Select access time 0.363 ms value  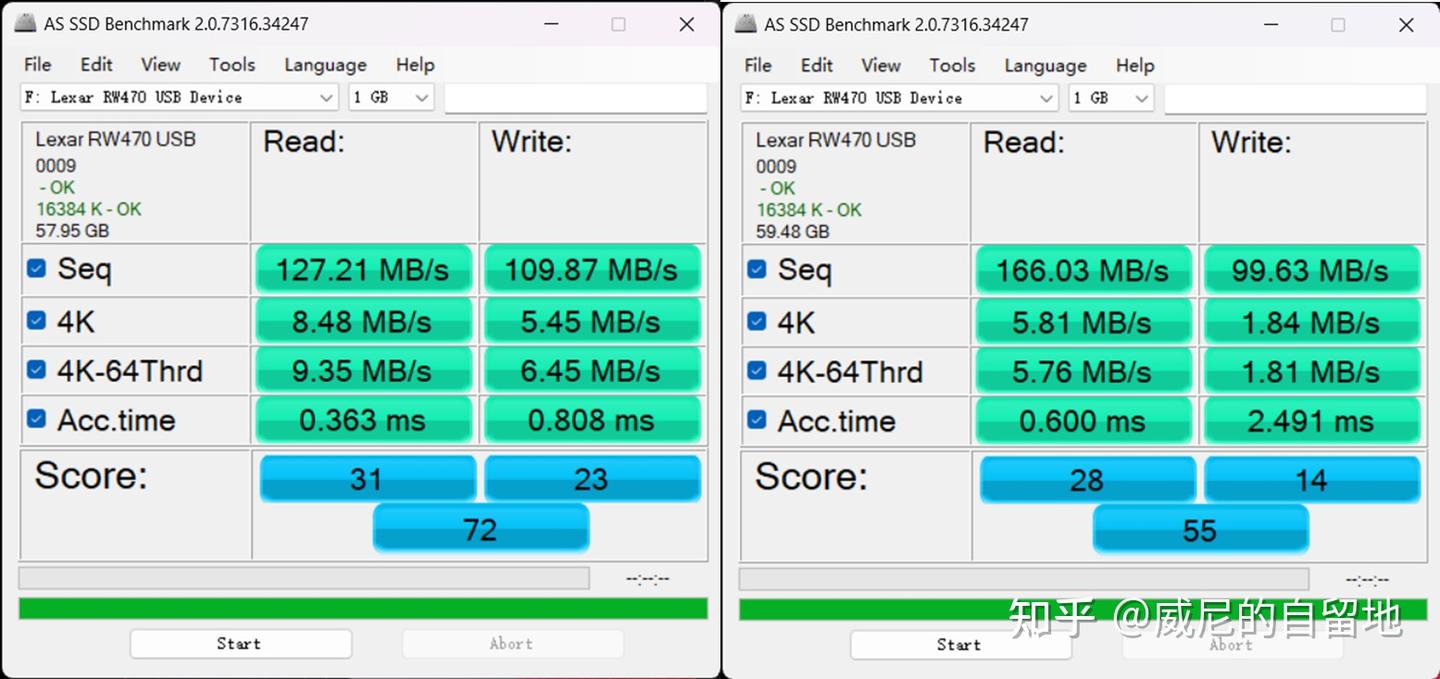click(363, 419)
